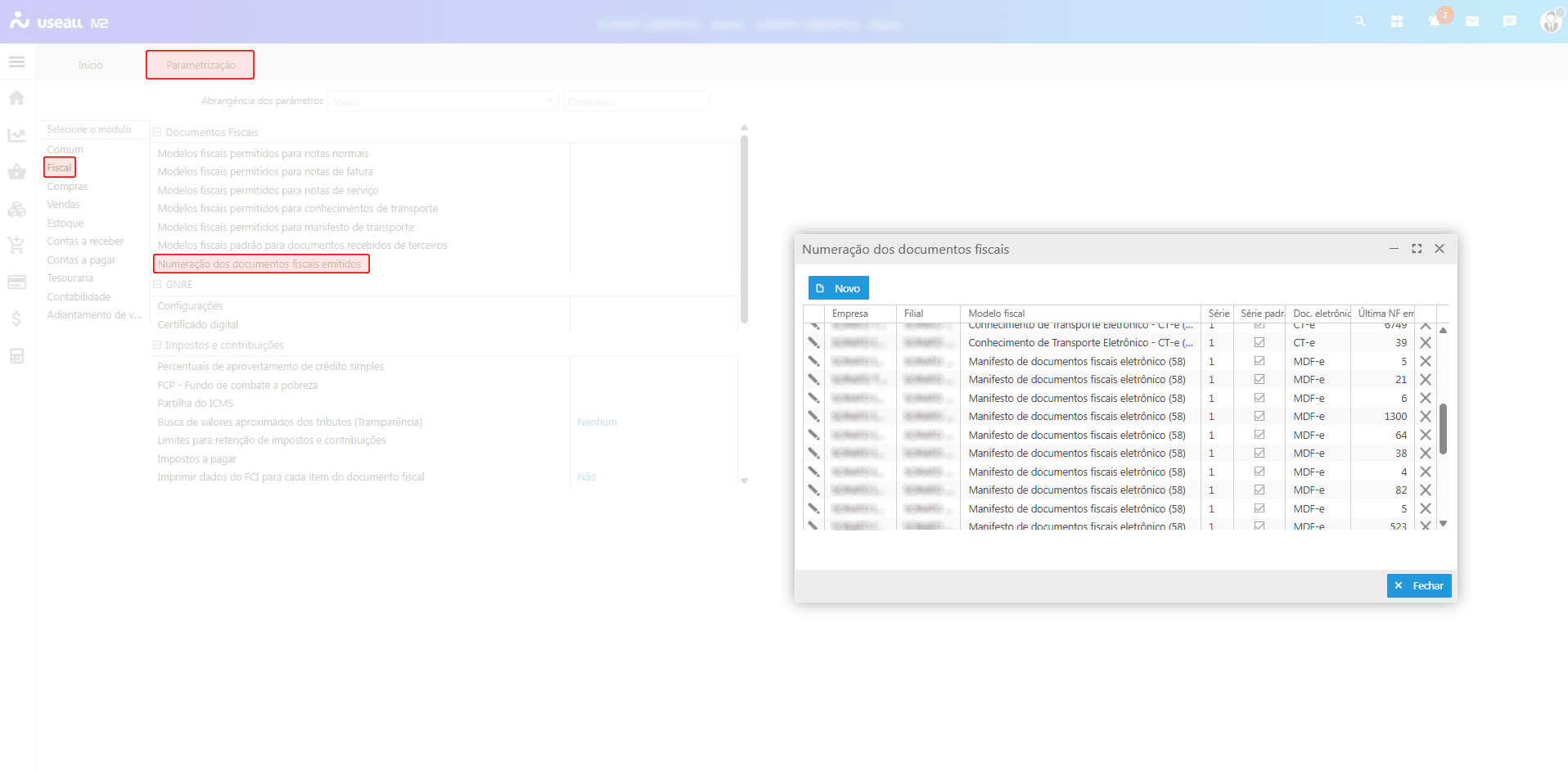This screenshot has width=1568, height=772.
Task: Click the Pesquisa search input field
Action: [636, 102]
